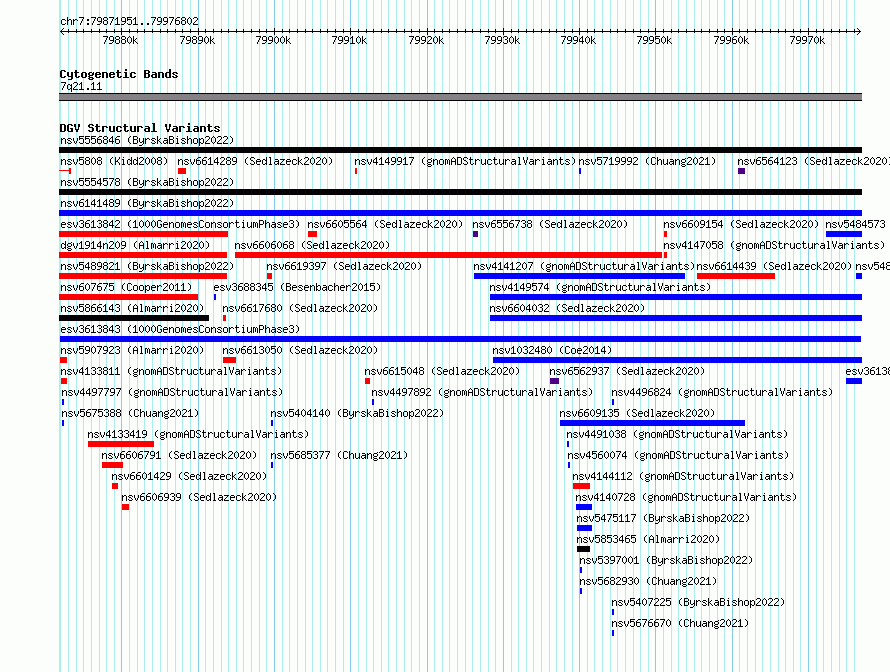Screen dimensions: 890x672
Task: Open nsv6606939 (Sedlazeck2020) variant
Action: click(x=199, y=497)
